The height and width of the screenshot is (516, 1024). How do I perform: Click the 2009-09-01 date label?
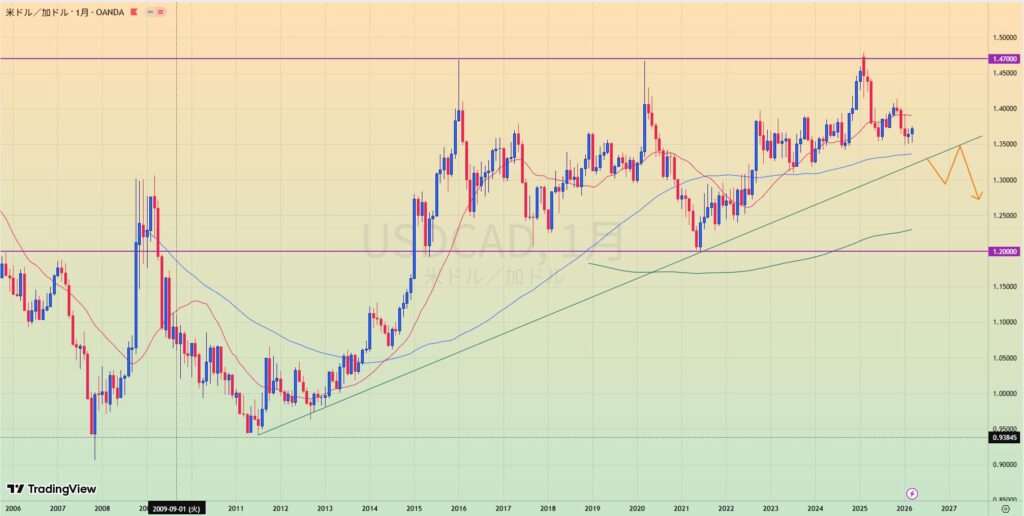pyautogui.click(x=177, y=508)
